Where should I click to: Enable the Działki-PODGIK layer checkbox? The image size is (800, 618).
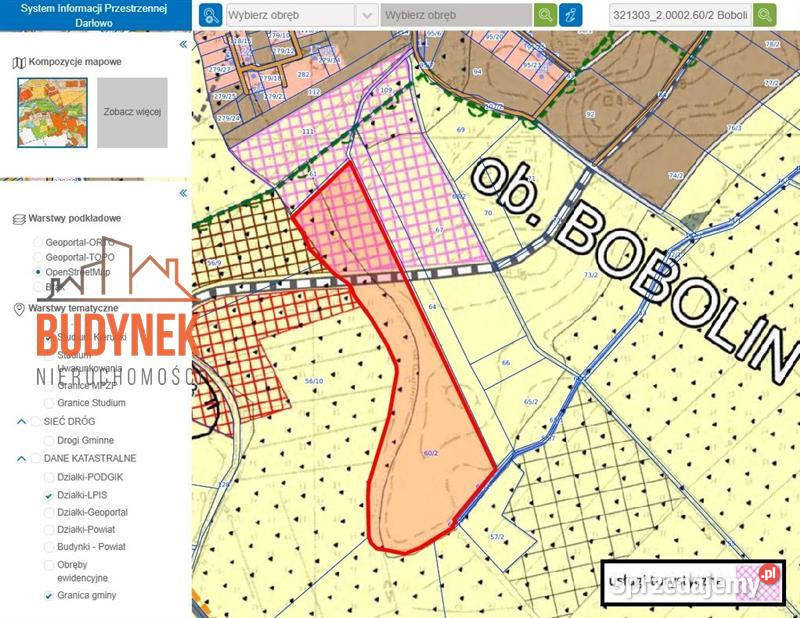click(50, 477)
